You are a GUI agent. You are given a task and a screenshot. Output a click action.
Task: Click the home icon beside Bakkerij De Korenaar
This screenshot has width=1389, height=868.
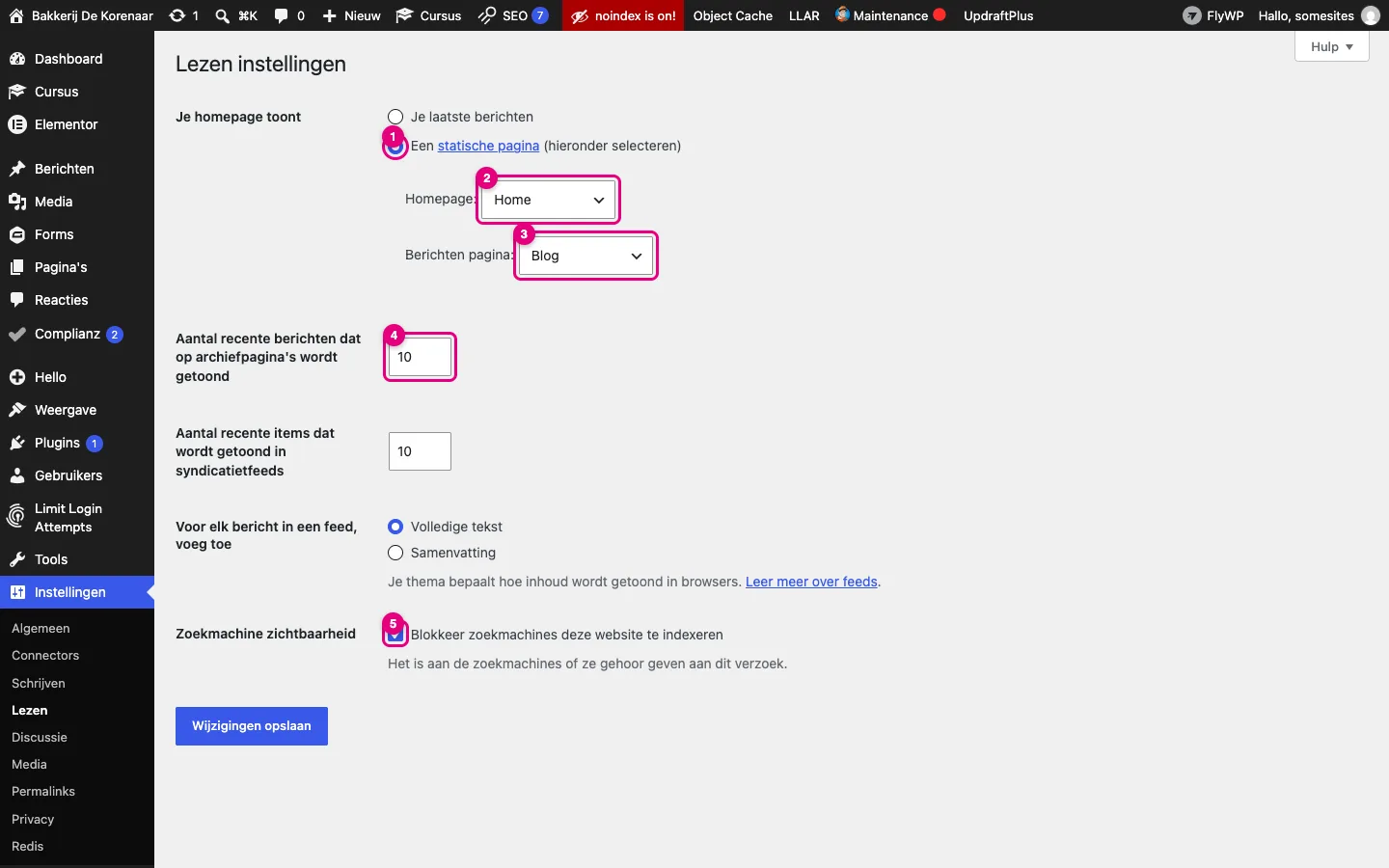[x=16, y=15]
